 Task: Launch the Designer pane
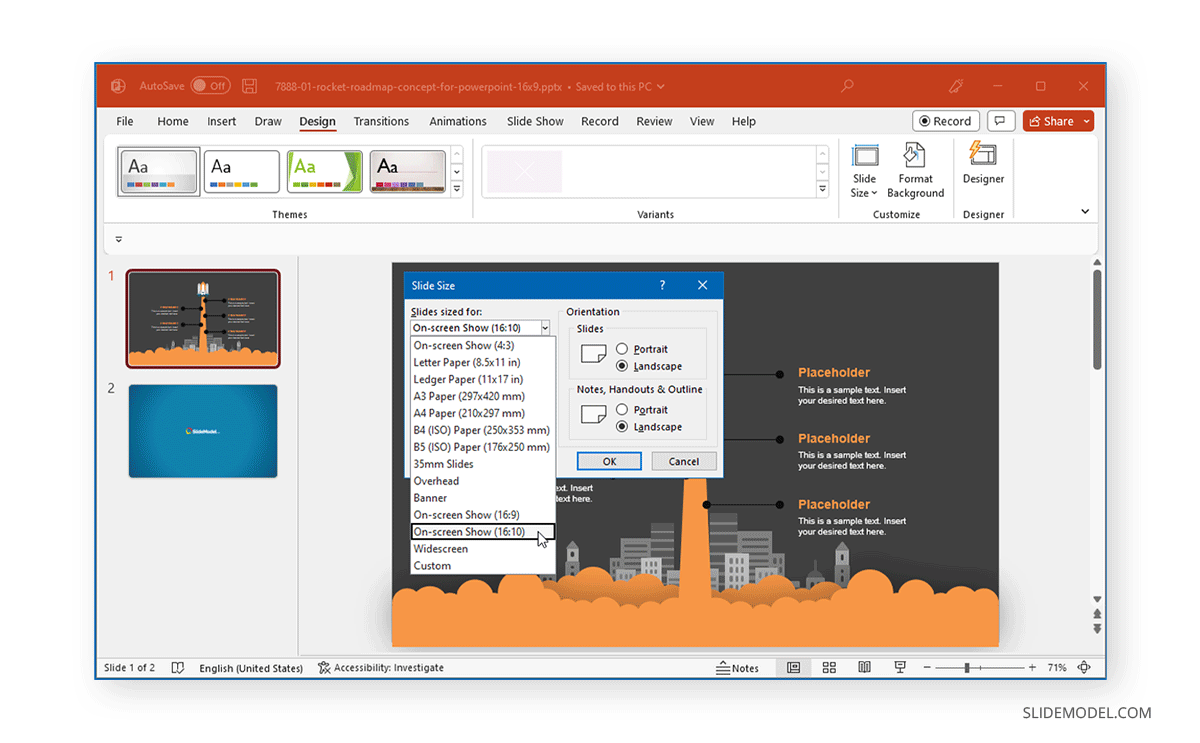pos(983,170)
